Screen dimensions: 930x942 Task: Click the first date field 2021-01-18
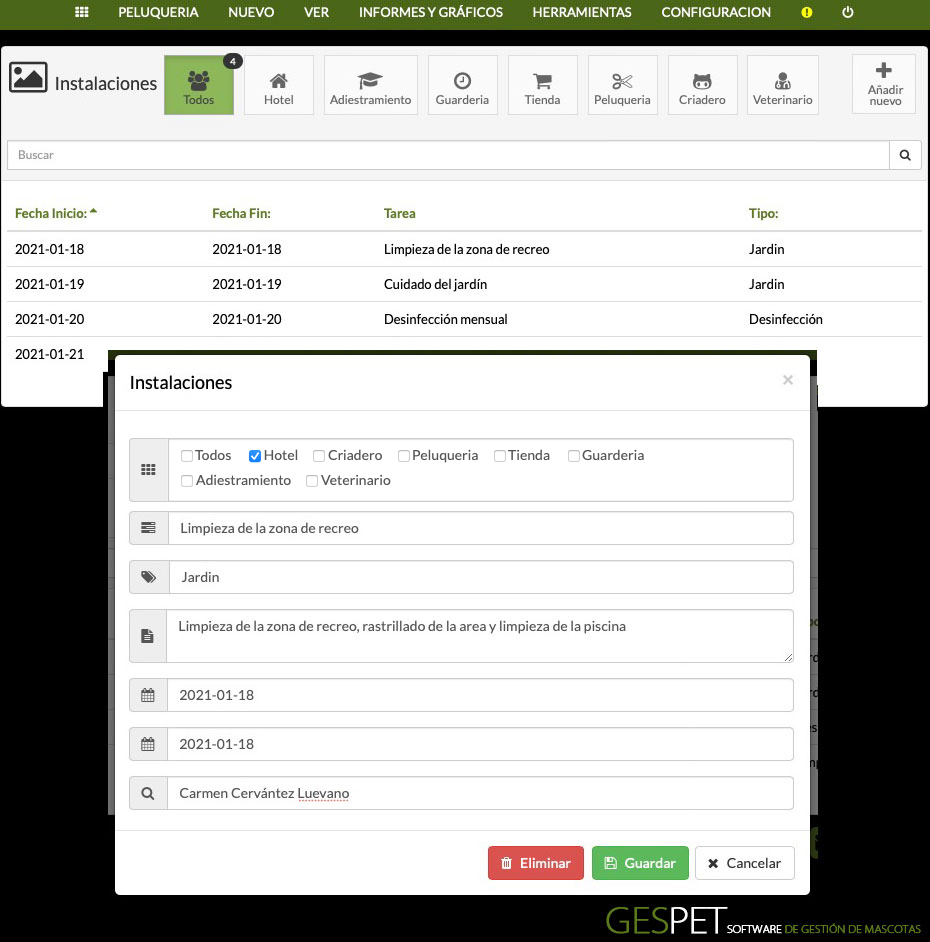(480, 695)
